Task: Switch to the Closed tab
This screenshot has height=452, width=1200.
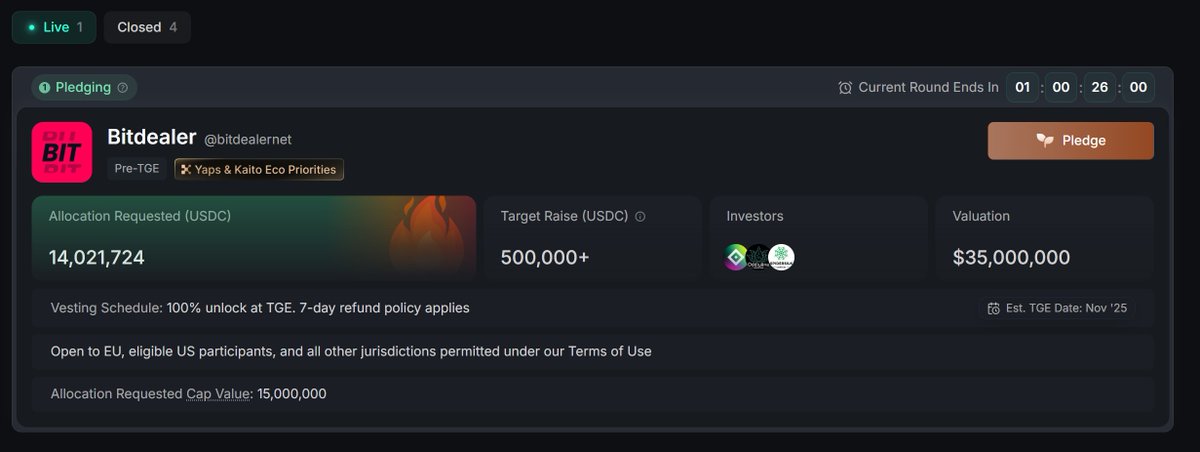Action: click(x=147, y=27)
